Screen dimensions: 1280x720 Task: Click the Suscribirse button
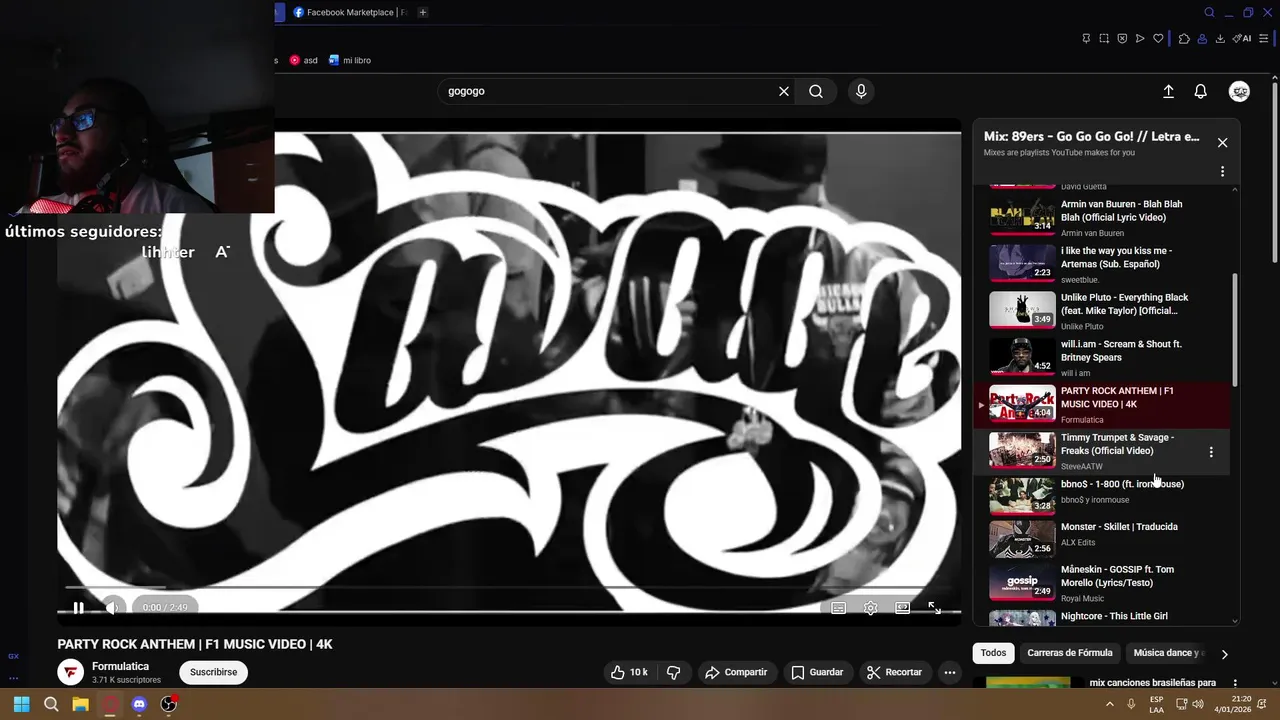(214, 673)
